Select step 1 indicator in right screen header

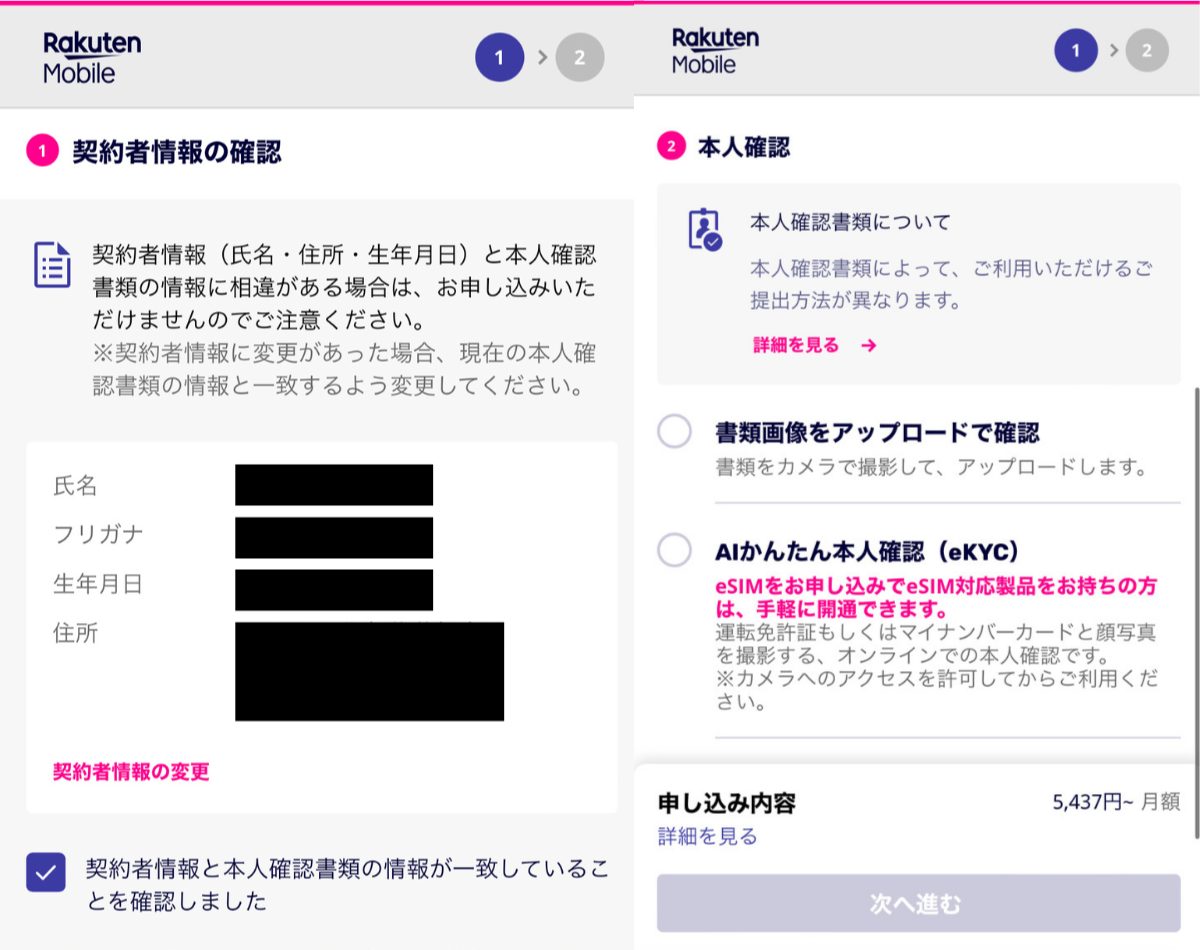coord(1076,50)
